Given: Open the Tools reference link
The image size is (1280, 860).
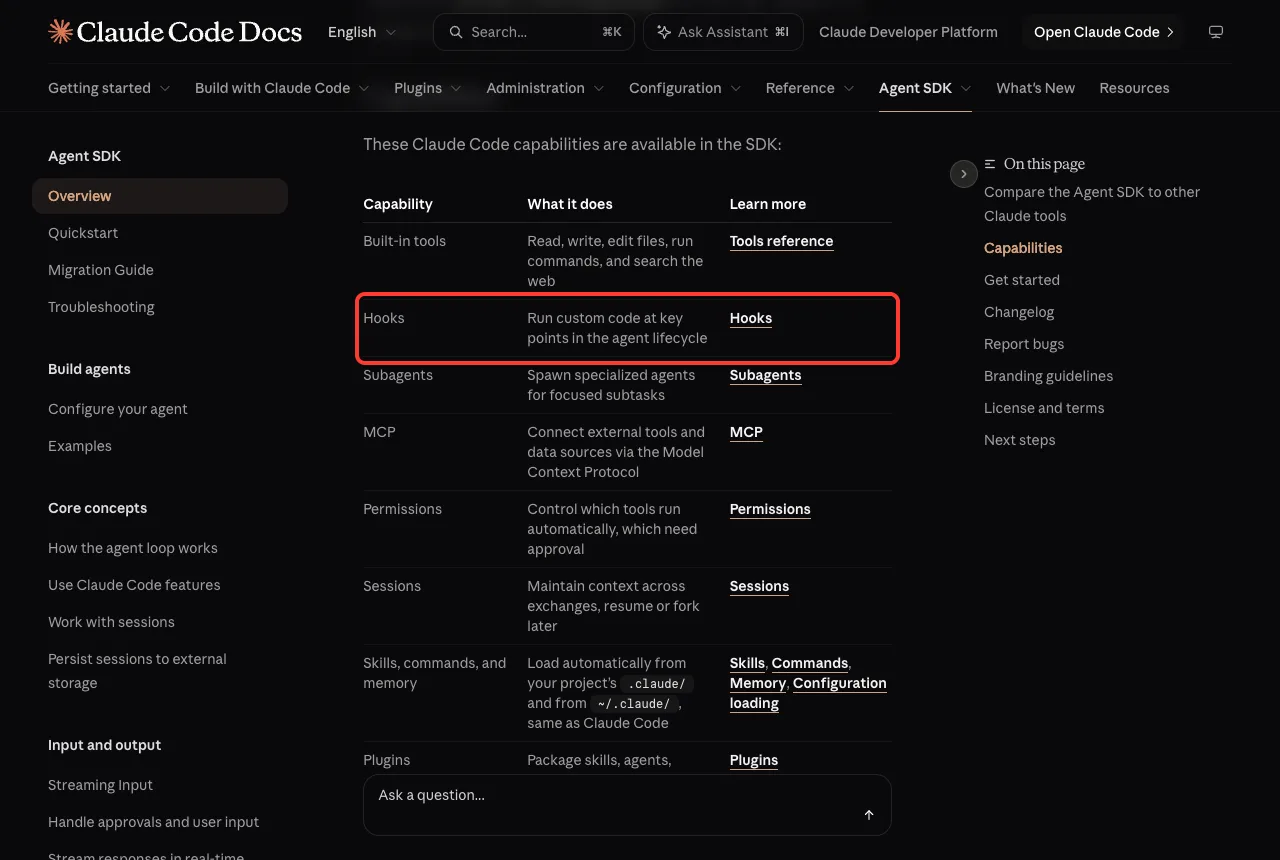Looking at the screenshot, I should (x=781, y=241).
